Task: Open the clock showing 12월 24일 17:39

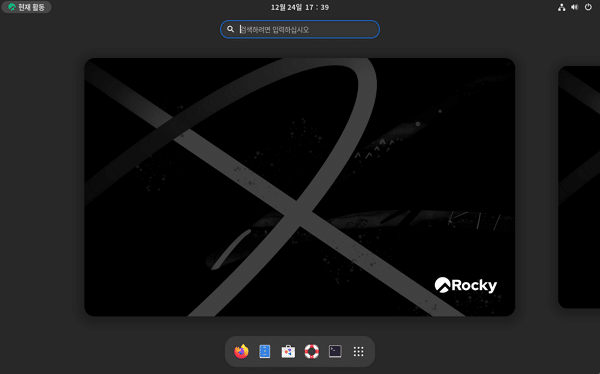Action: (x=300, y=7)
